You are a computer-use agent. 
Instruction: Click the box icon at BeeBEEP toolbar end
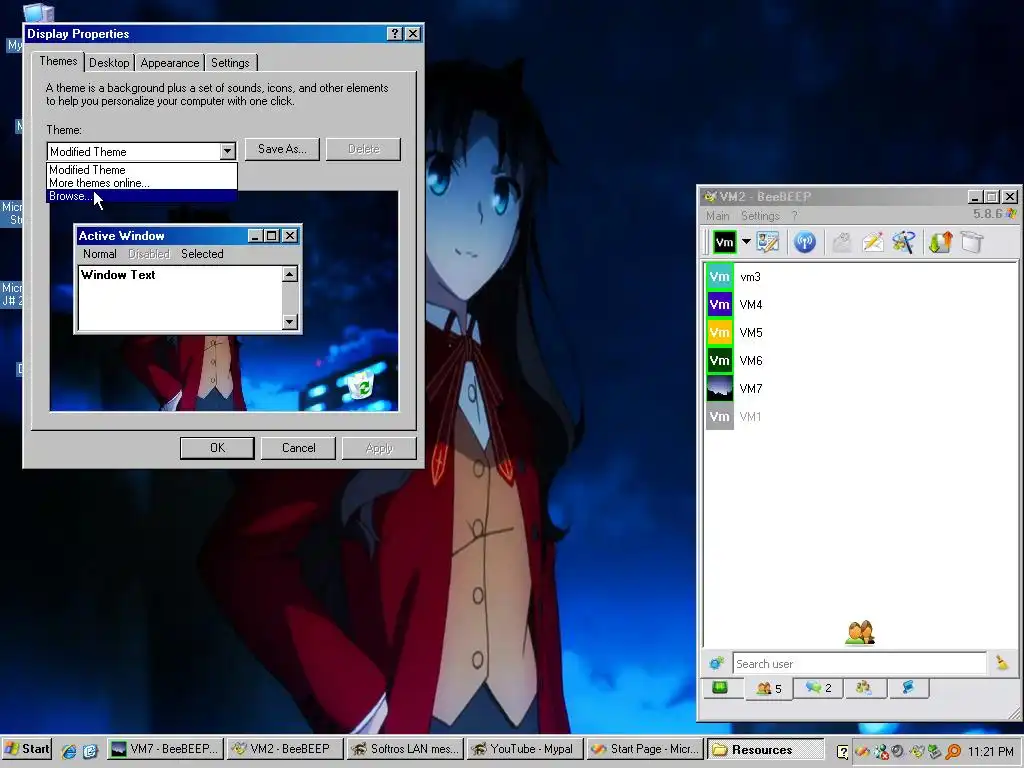point(972,242)
